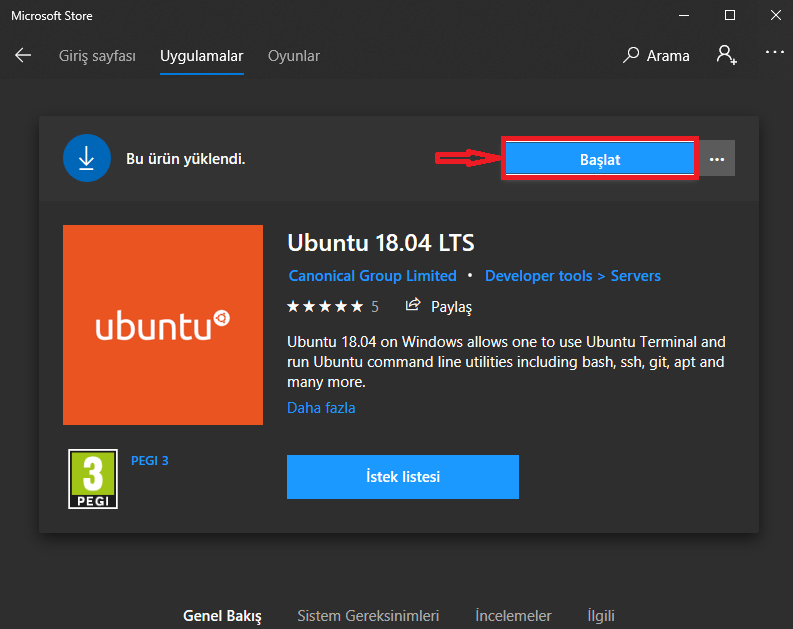This screenshot has width=793, height=629.
Task: Click the Paylaş share icon
Action: tap(413, 306)
